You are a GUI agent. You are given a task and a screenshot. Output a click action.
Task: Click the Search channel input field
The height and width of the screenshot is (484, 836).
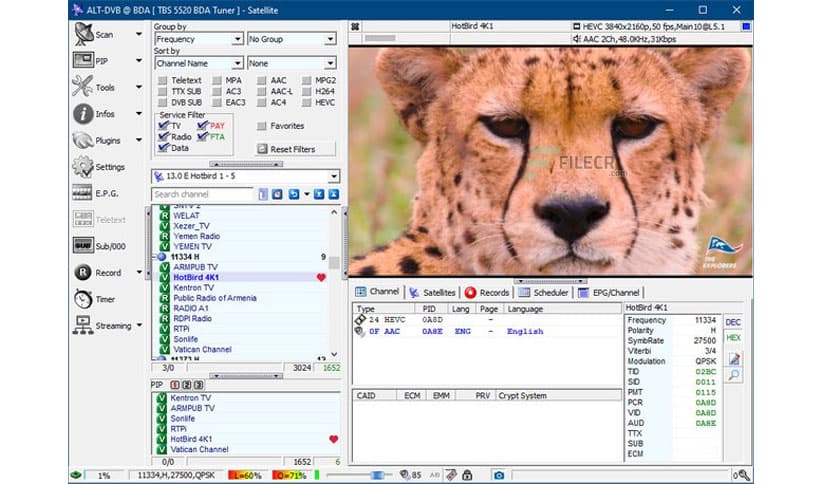pyautogui.click(x=202, y=195)
